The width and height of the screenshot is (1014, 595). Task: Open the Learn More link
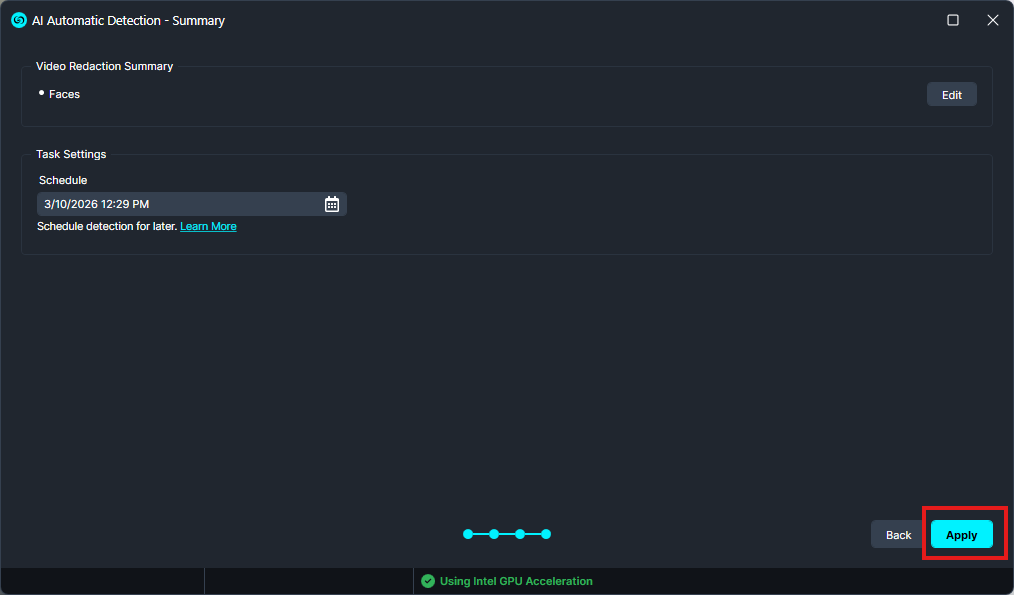pyautogui.click(x=208, y=226)
